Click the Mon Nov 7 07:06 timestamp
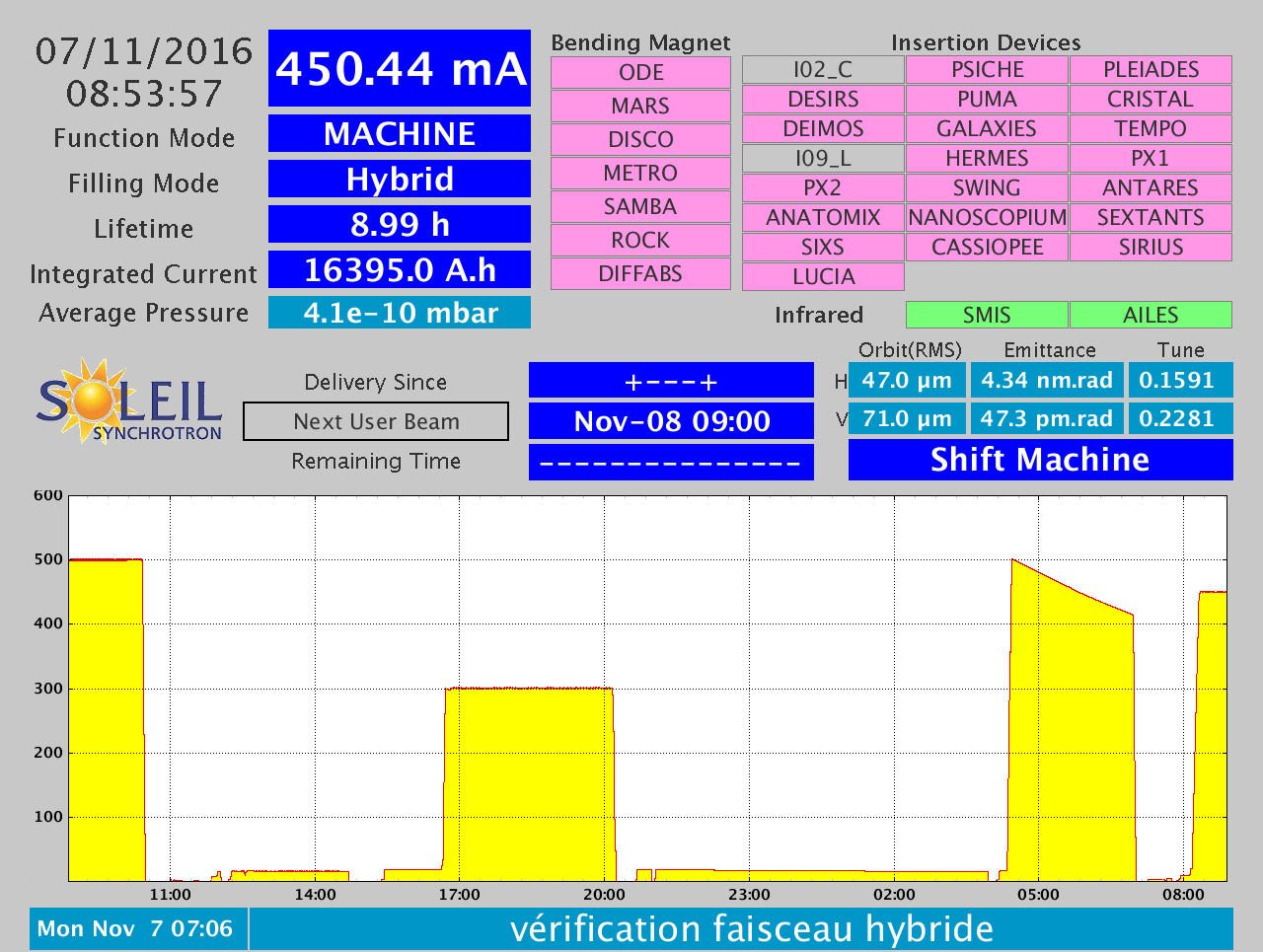 [x=138, y=928]
